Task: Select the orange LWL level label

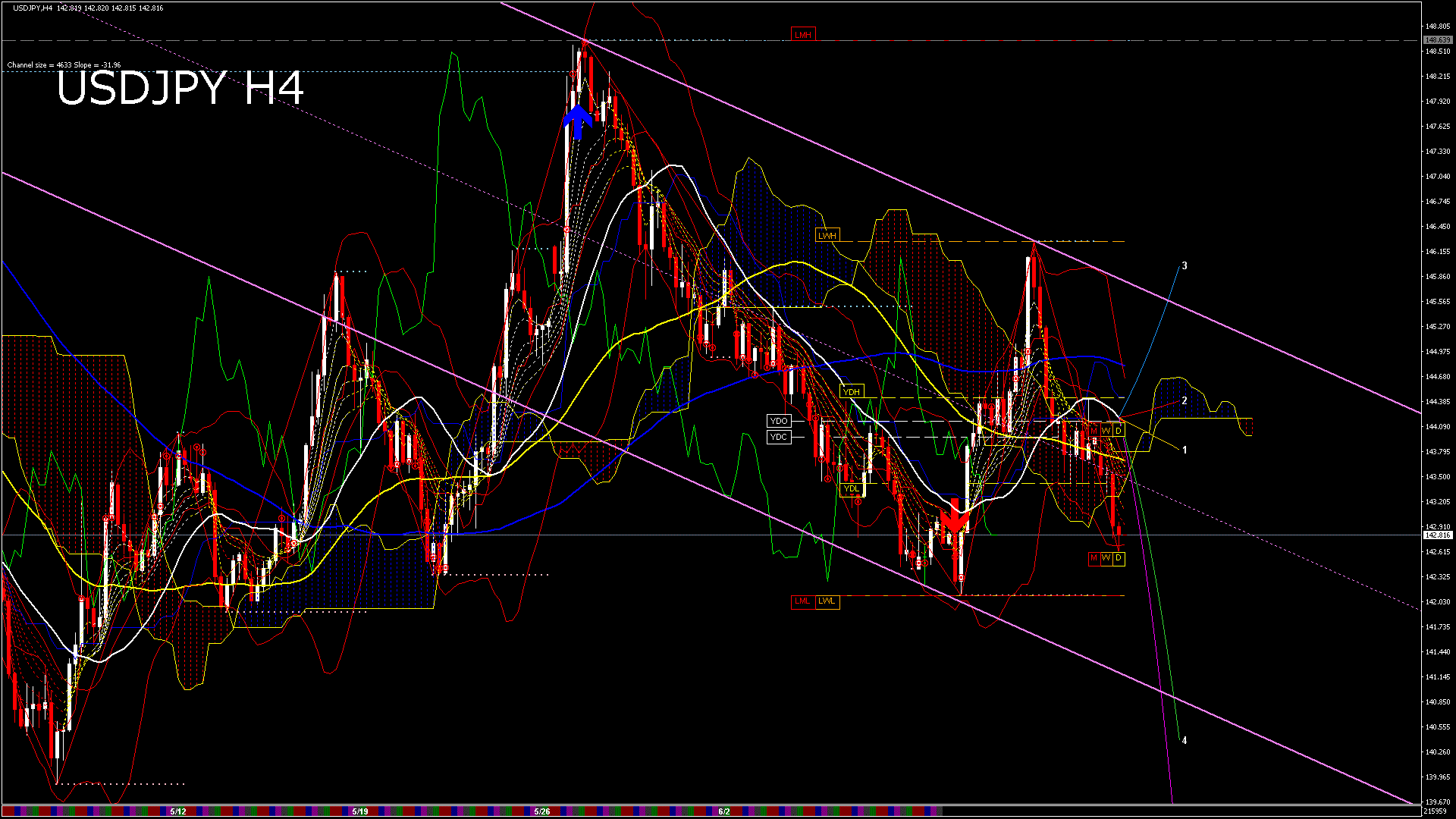Action: click(827, 601)
